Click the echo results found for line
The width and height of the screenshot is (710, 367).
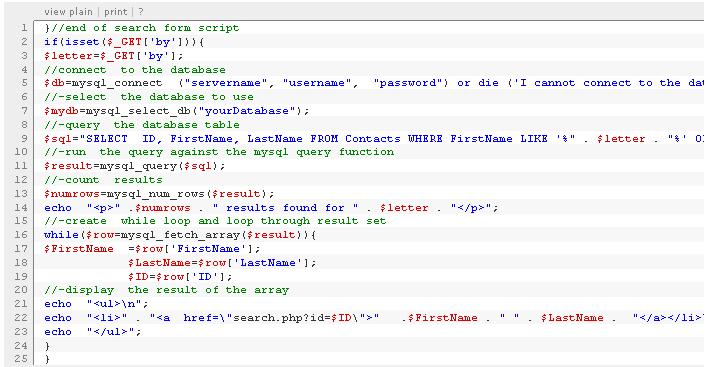271,208
